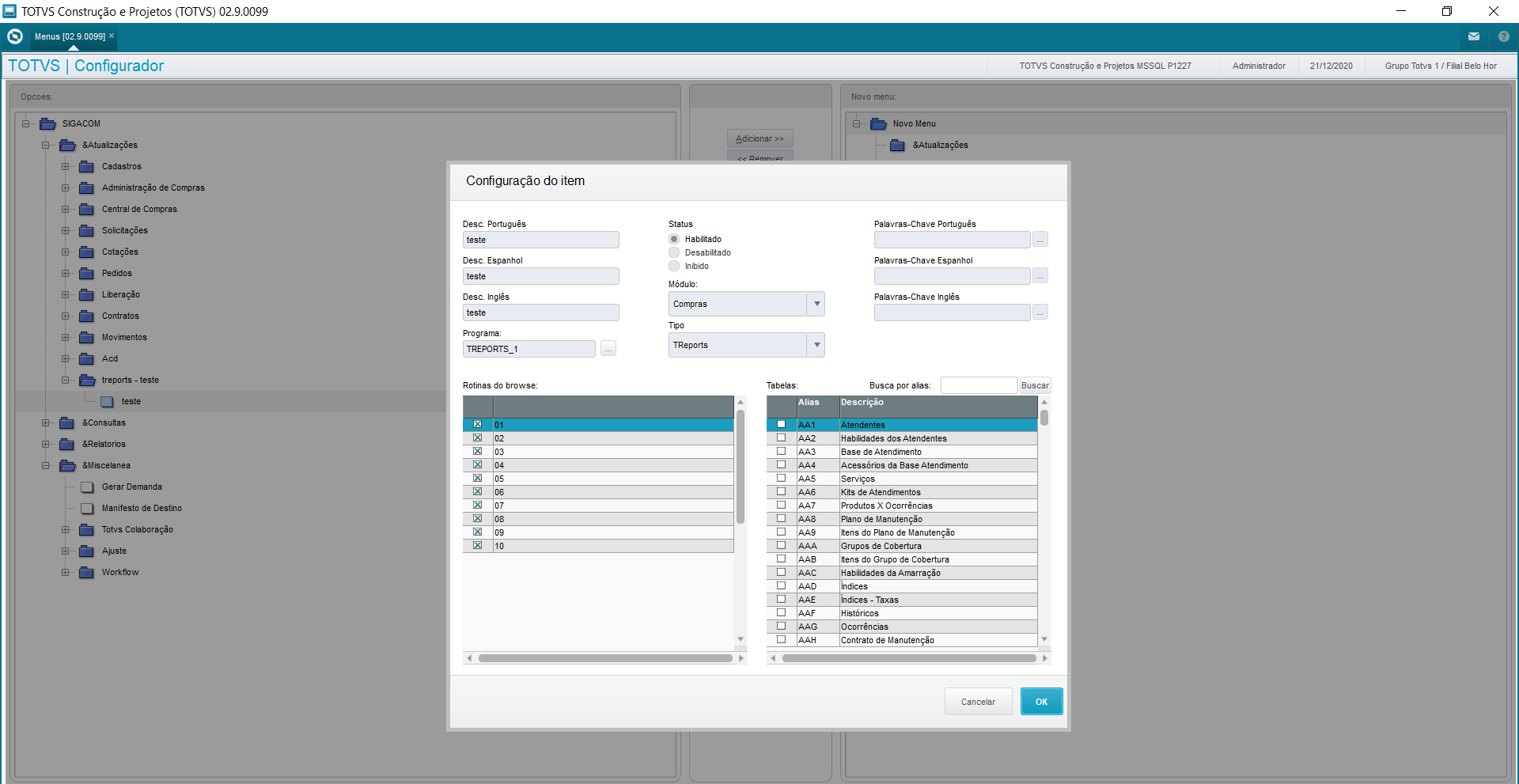This screenshot has height=784, width=1519.
Task: Check the AA5 Serviços table checkbox
Action: point(781,479)
